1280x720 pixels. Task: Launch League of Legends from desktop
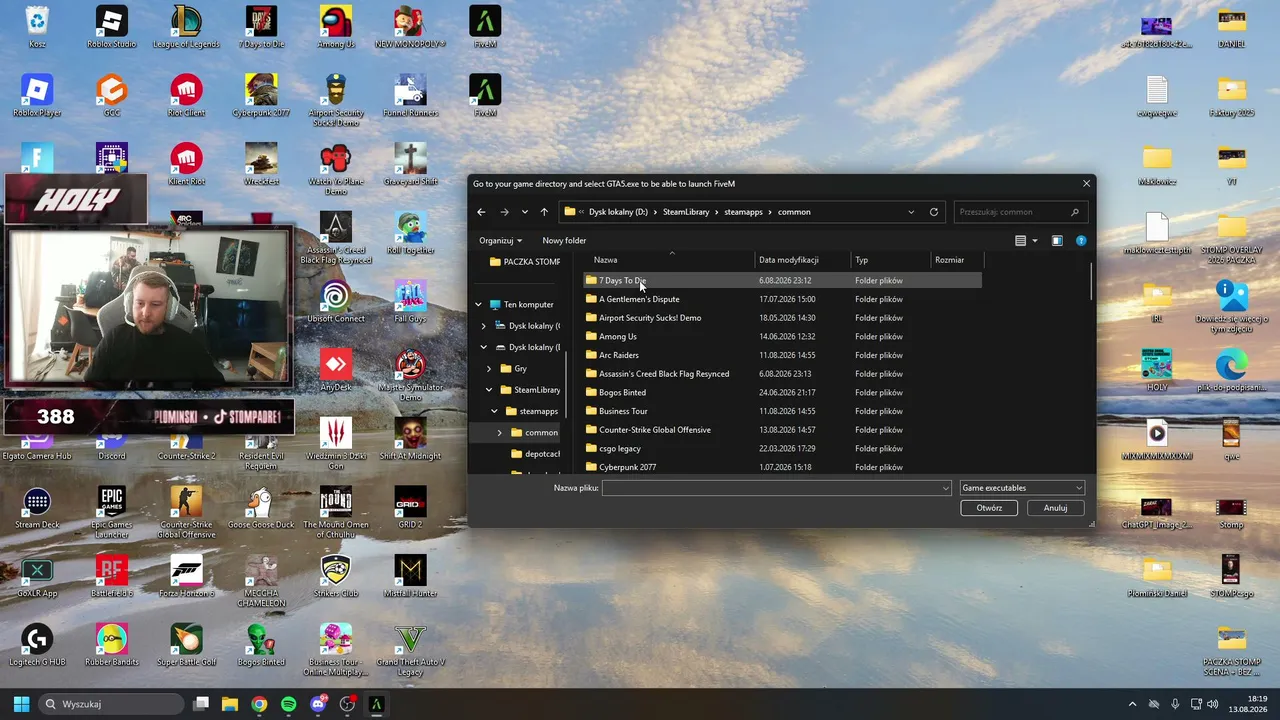click(186, 26)
